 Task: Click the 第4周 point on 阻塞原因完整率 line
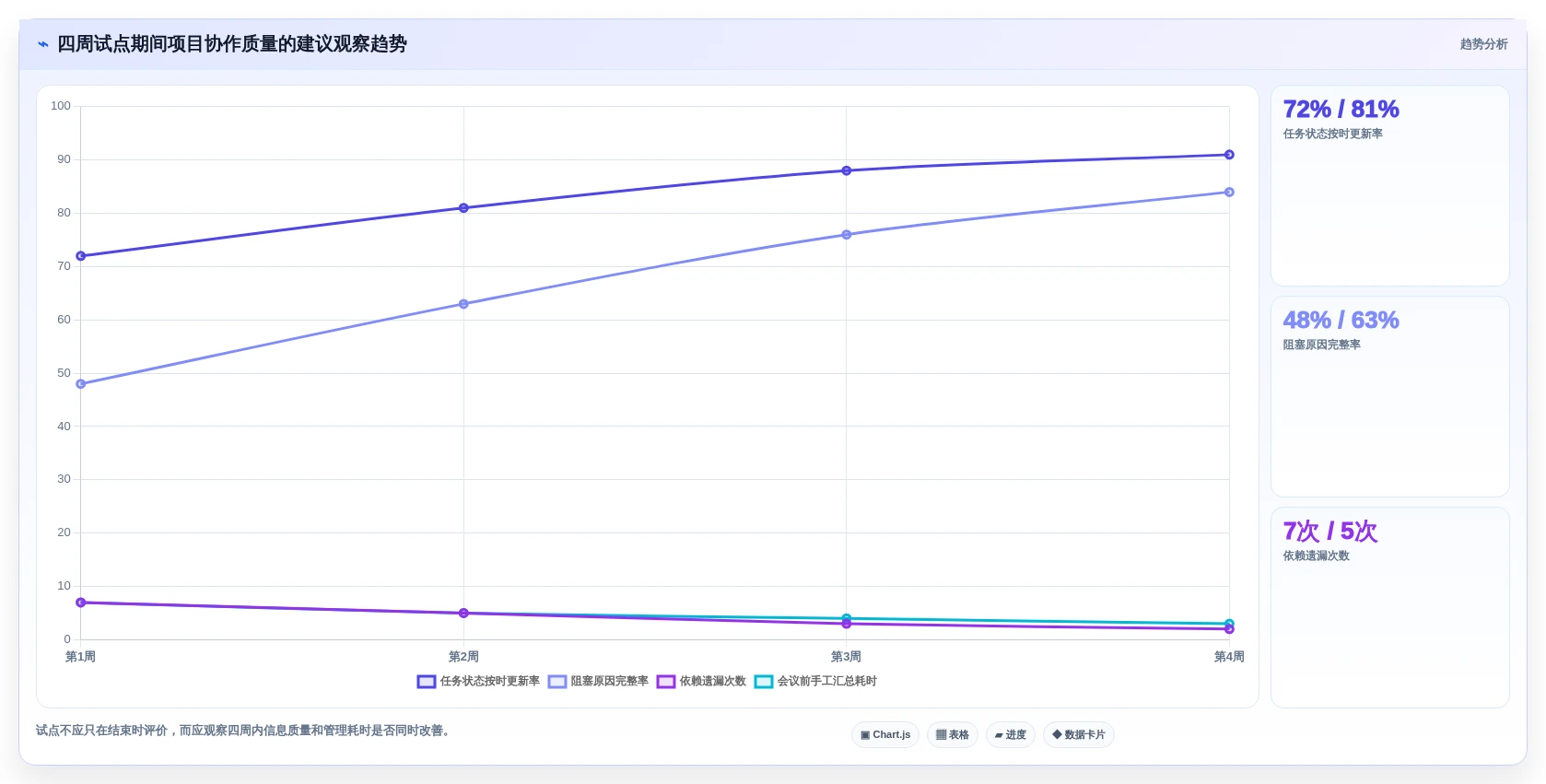point(1229,193)
